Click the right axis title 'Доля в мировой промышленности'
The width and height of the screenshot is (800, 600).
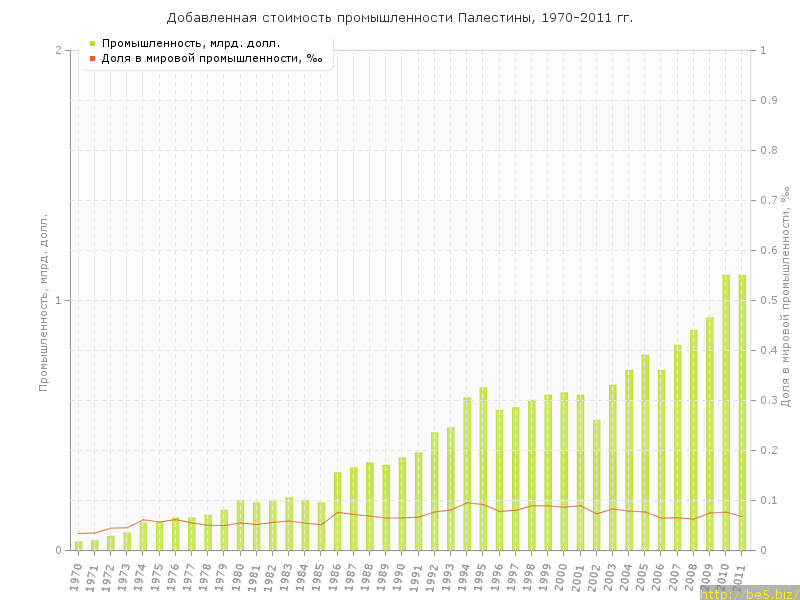pos(786,300)
